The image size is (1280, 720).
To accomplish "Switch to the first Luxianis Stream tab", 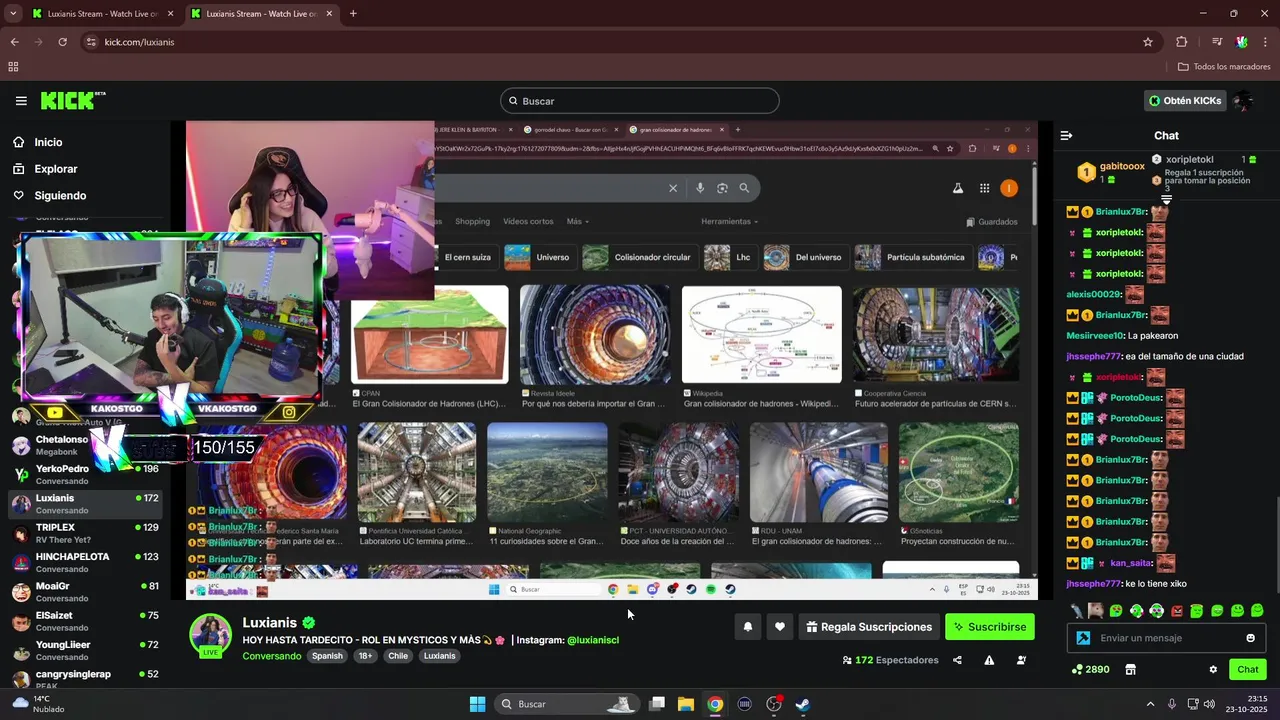I will tap(102, 14).
